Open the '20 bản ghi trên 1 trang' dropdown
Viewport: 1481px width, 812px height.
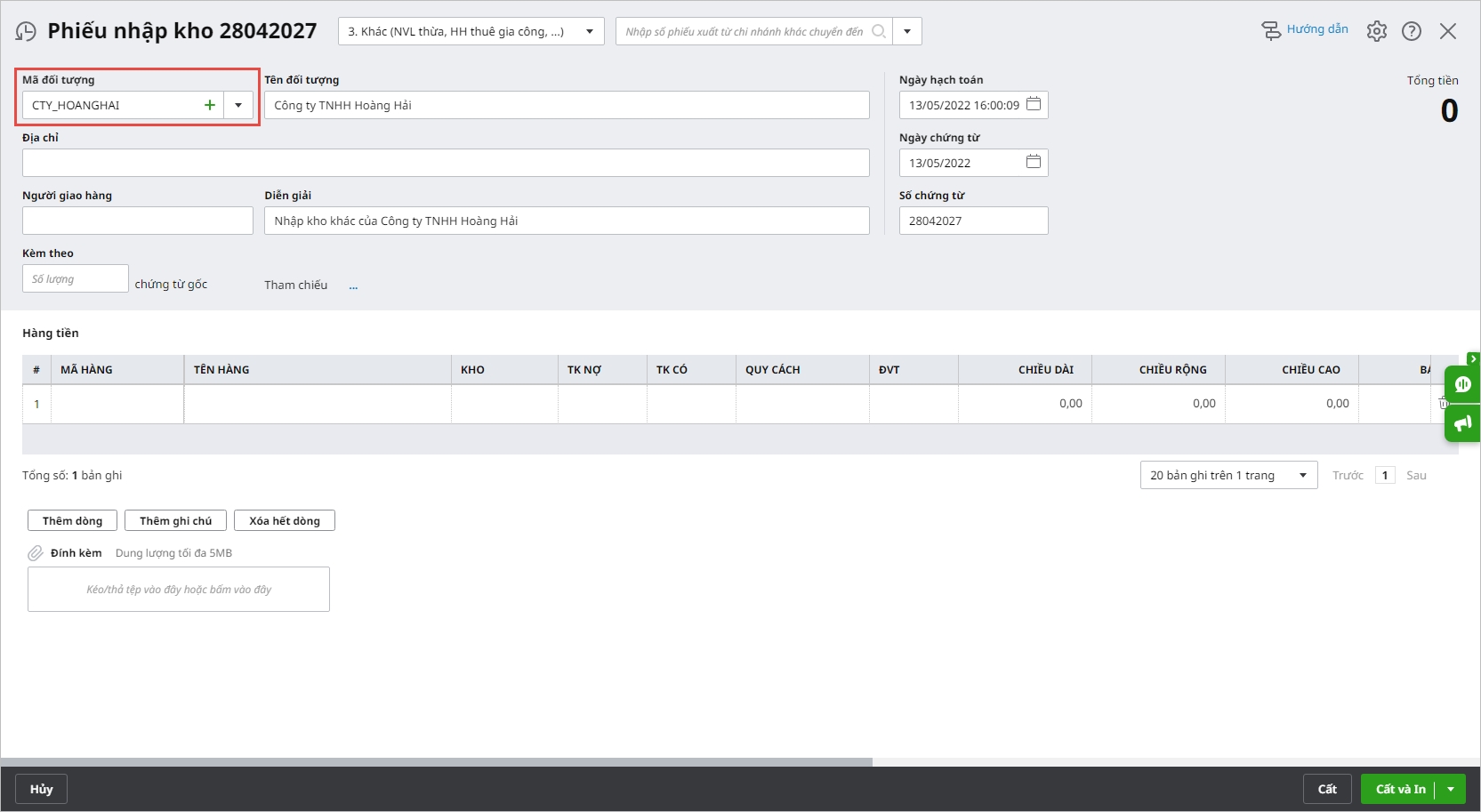(1227, 475)
